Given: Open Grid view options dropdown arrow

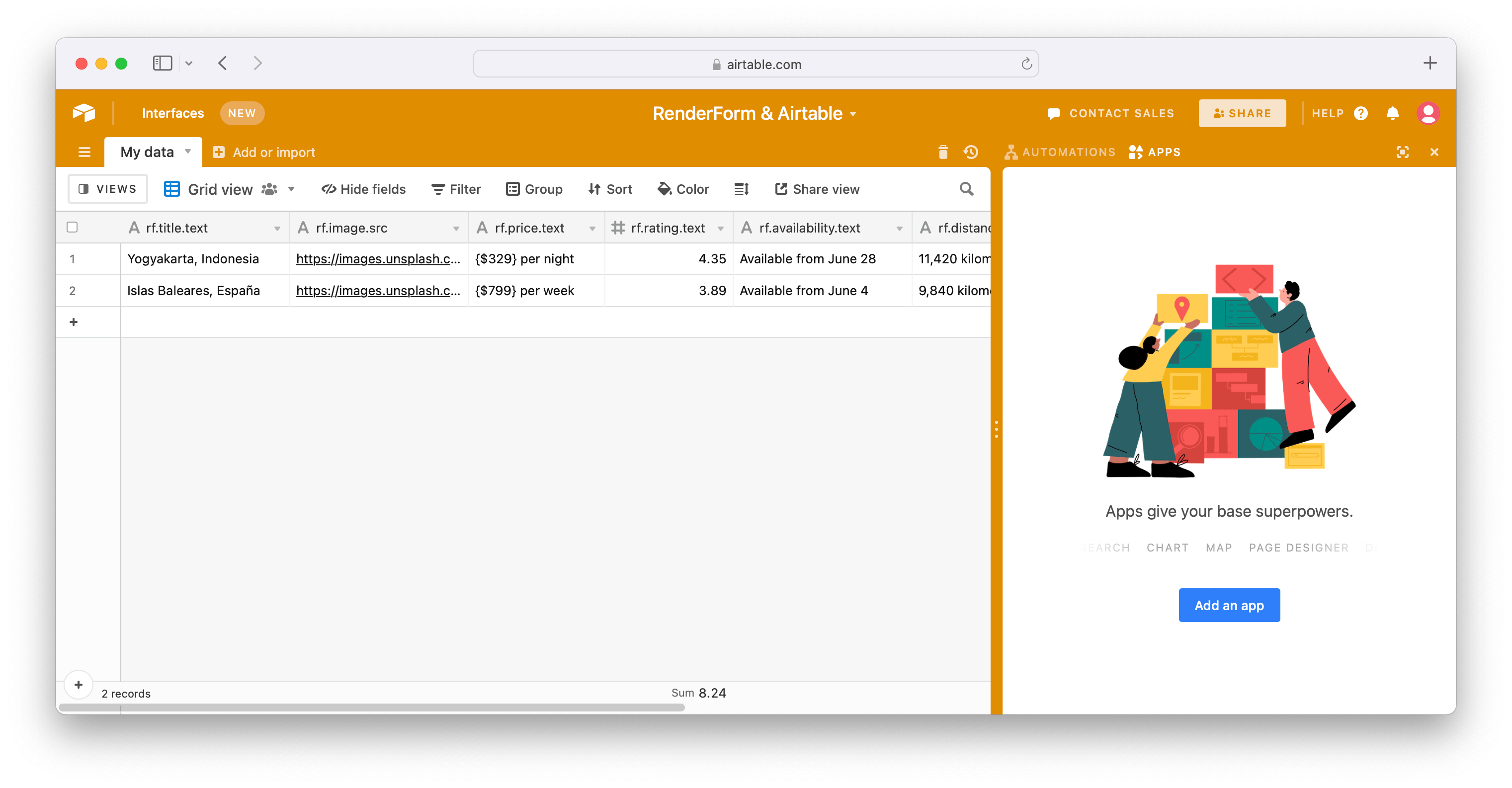Looking at the screenshot, I should click(291, 189).
